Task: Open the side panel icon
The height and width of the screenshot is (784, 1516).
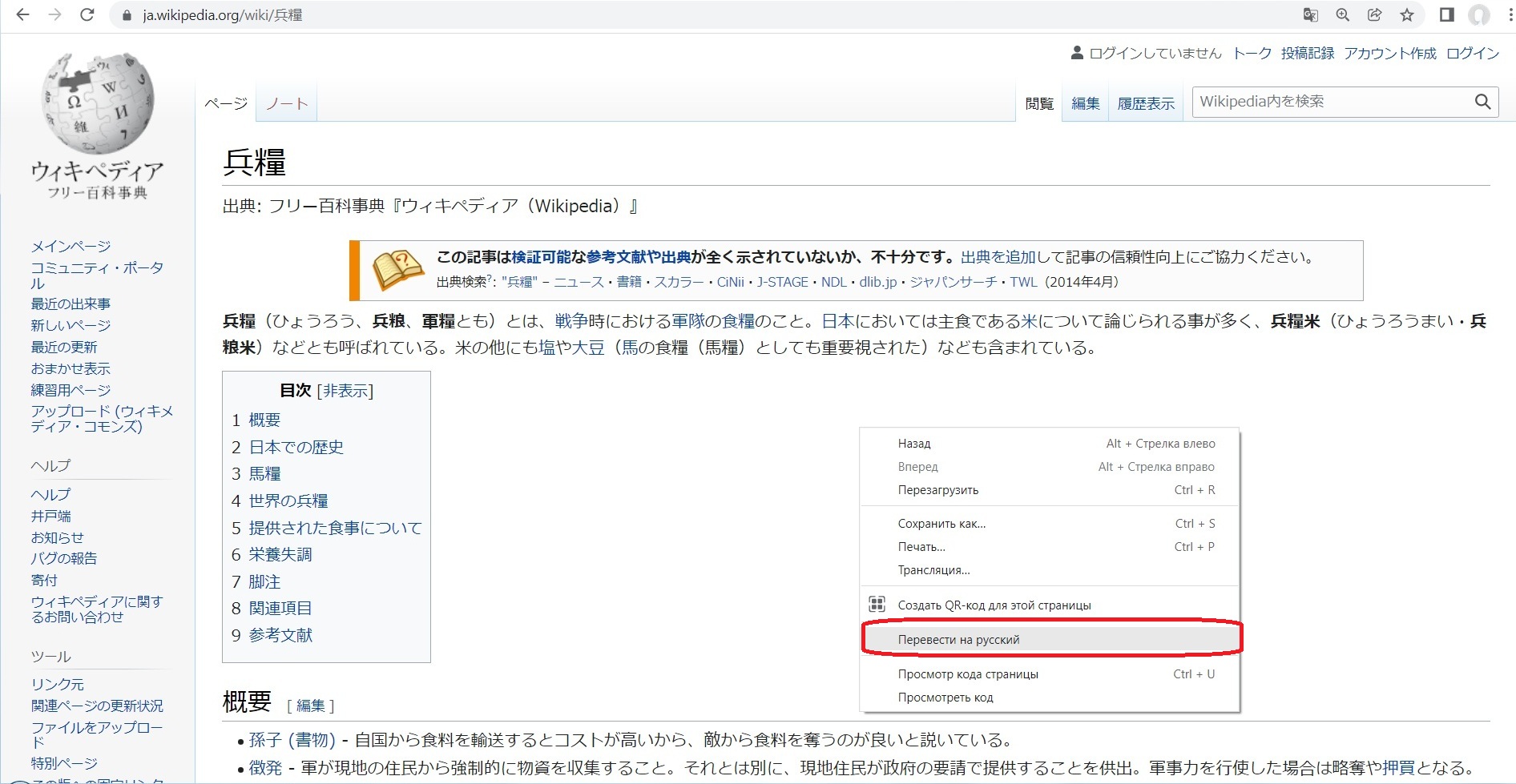Action: [1447, 15]
